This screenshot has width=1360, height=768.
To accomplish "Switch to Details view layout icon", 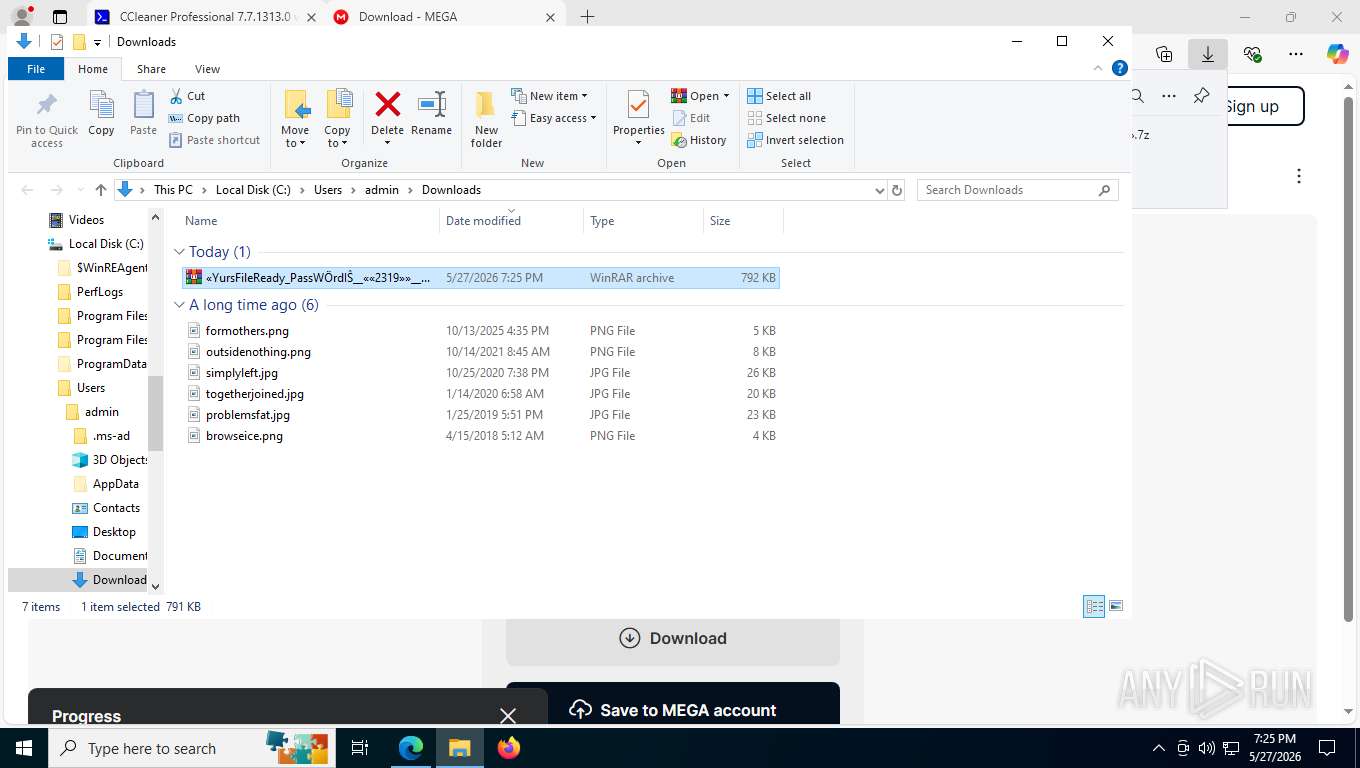I will 1094,607.
